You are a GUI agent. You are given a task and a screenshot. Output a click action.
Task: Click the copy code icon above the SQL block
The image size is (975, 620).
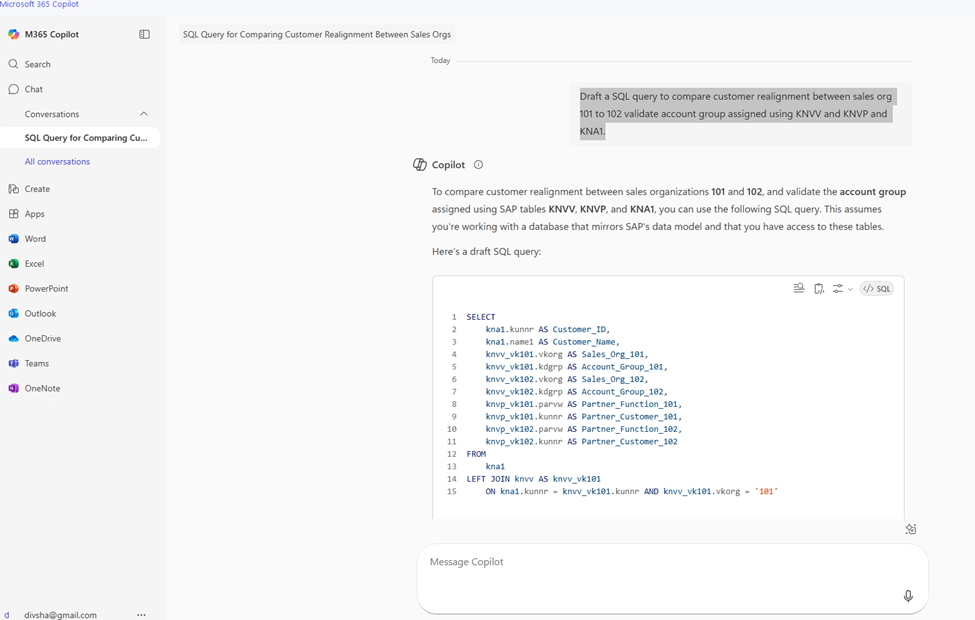click(819, 288)
